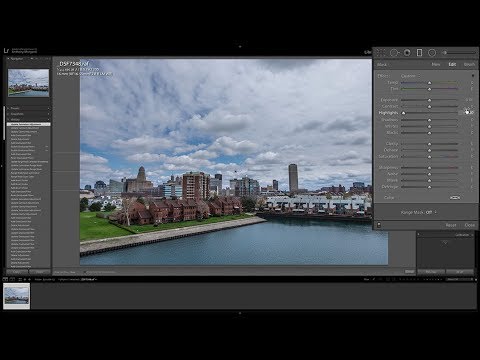Click the Sharpness slider handle
Screen dimensions: 480x360
point(429,168)
